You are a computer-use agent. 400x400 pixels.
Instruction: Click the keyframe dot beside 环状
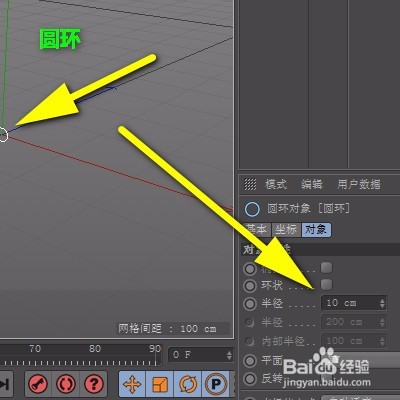(250, 285)
